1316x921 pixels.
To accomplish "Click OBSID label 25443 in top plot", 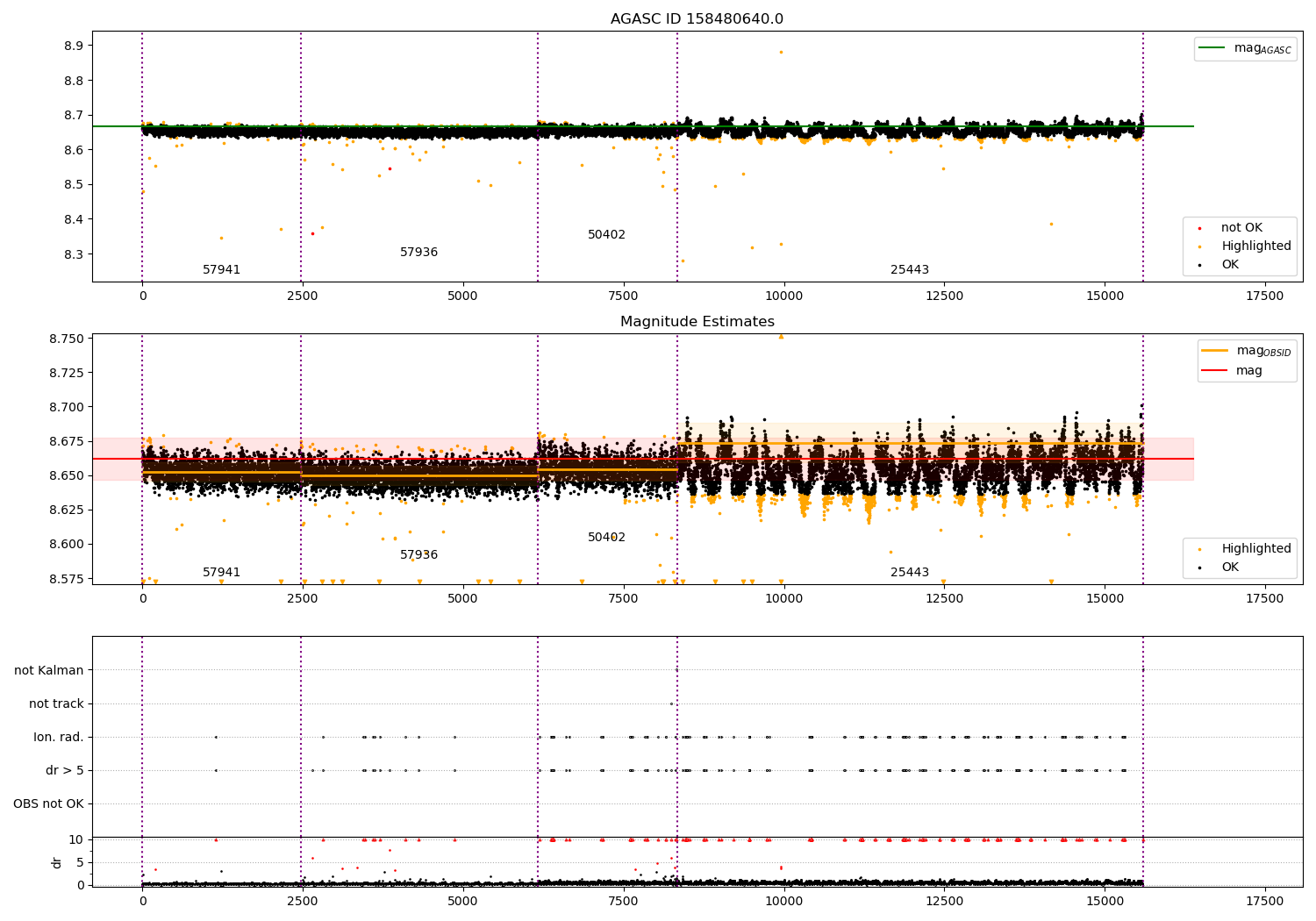I will 909,270.
